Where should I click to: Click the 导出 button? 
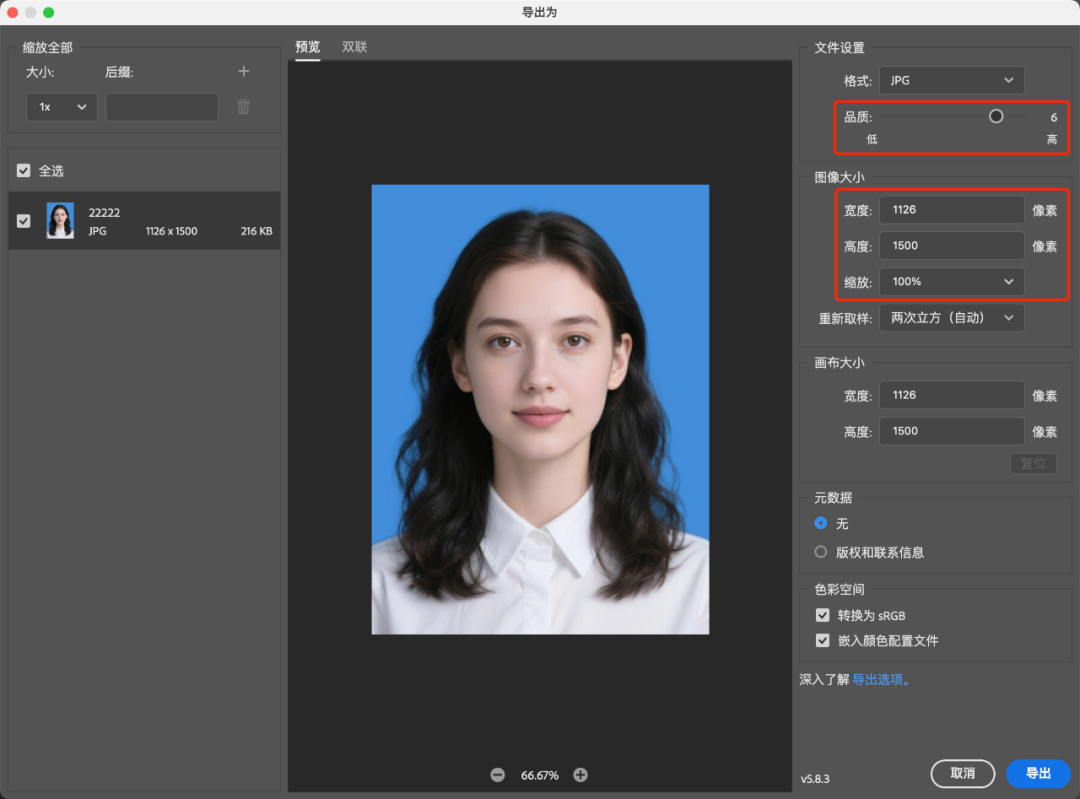(1038, 773)
